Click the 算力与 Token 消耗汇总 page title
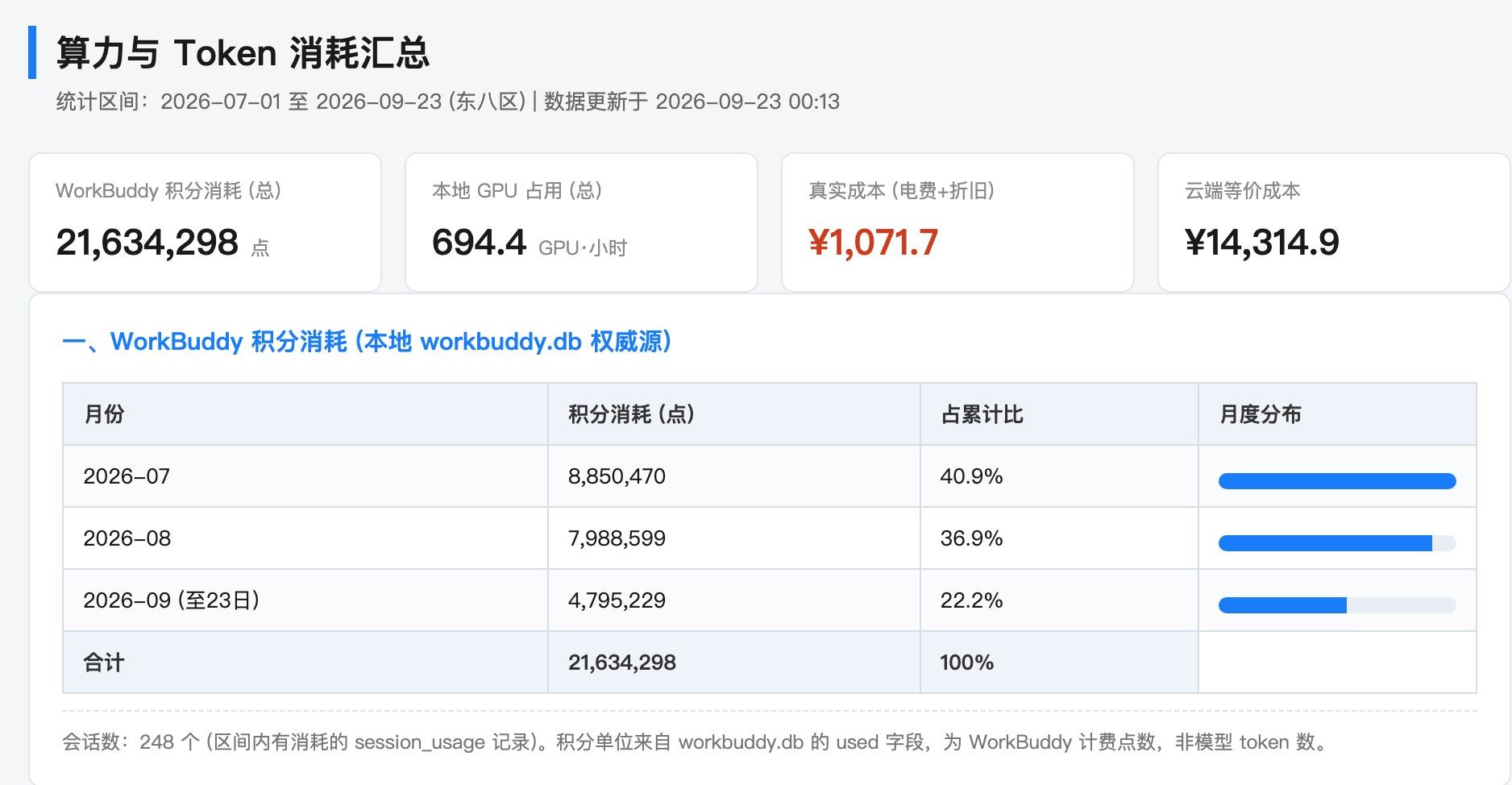 (243, 53)
